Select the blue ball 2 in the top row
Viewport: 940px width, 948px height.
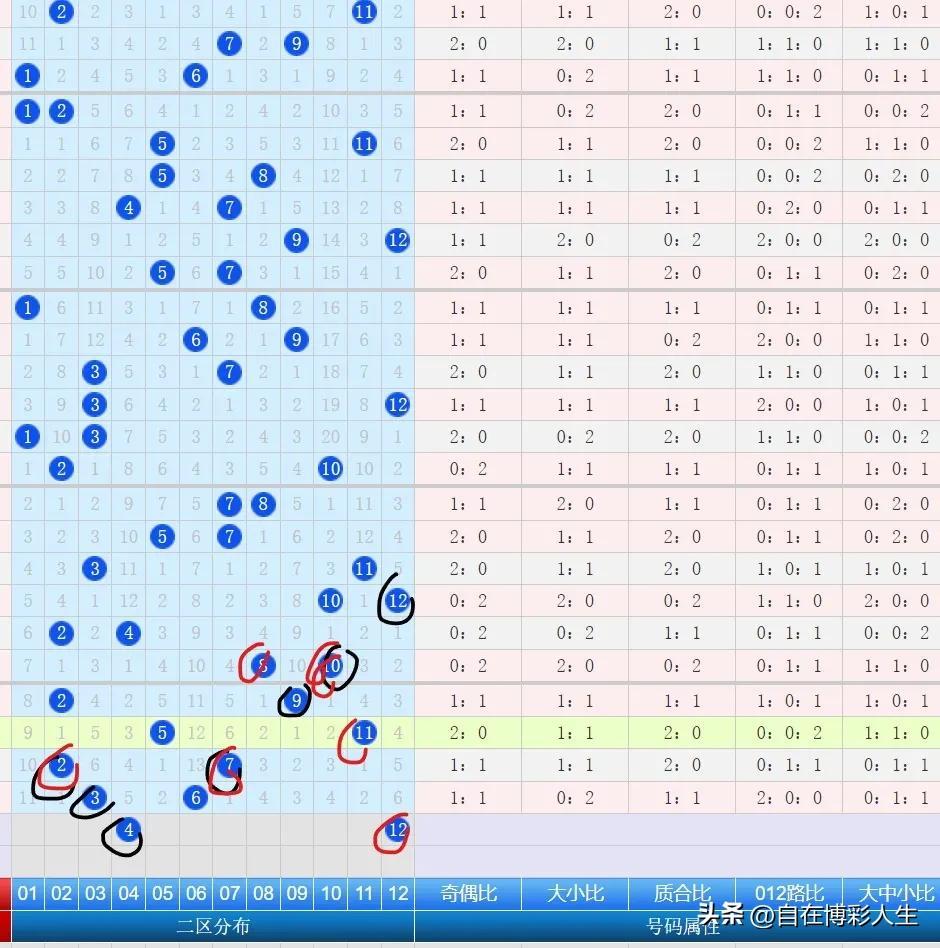[x=61, y=12]
